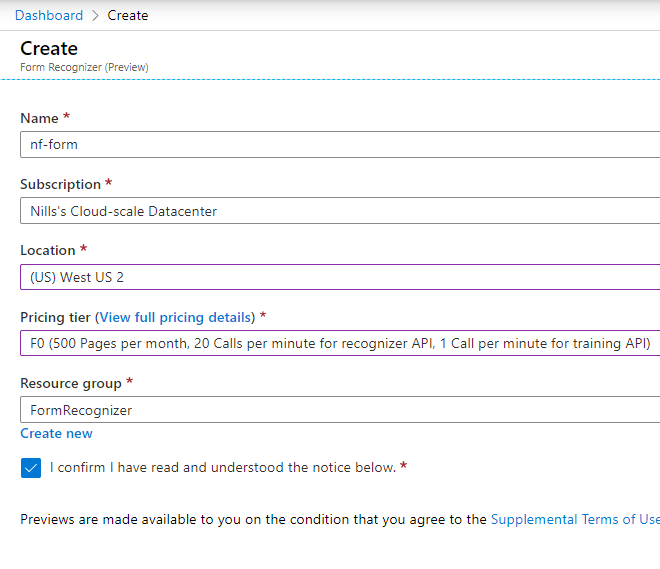Screen dimensions: 660x569
Task: Click the Subscription field label
Action: (61, 184)
